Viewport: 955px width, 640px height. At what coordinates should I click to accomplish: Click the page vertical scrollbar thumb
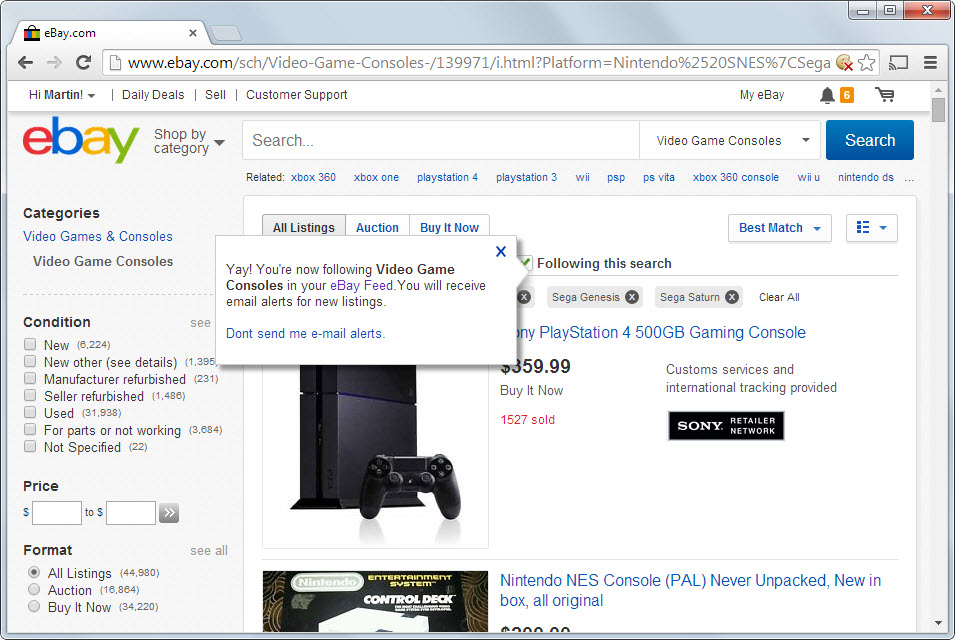[x=938, y=110]
